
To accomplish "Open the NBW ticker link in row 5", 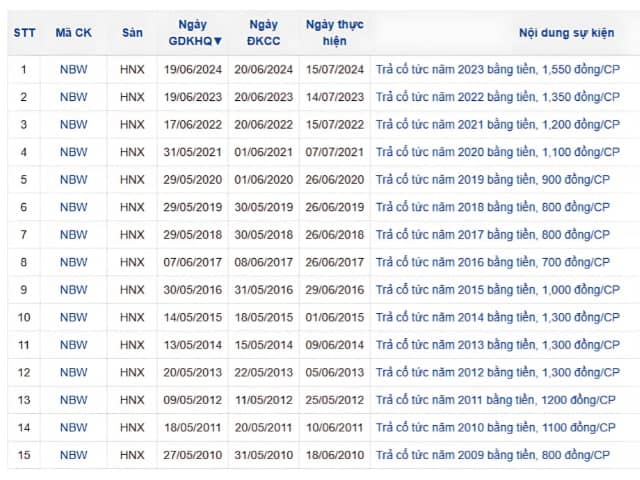I will point(73,180).
